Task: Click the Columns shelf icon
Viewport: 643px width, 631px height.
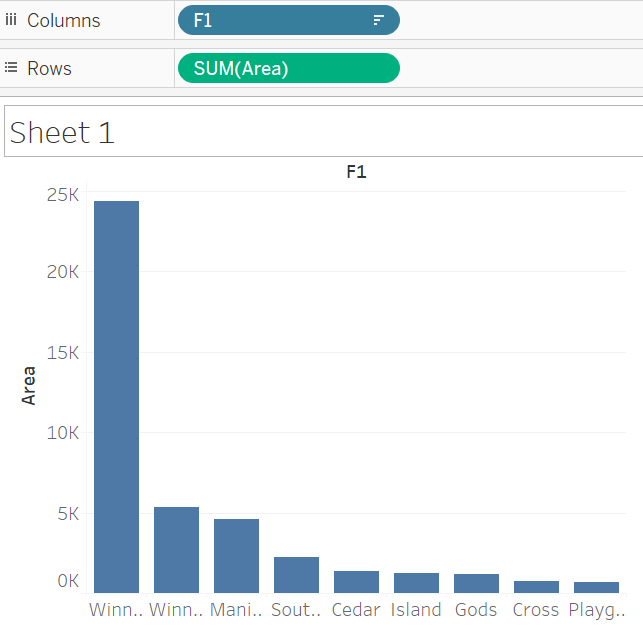Action: tap(11, 20)
